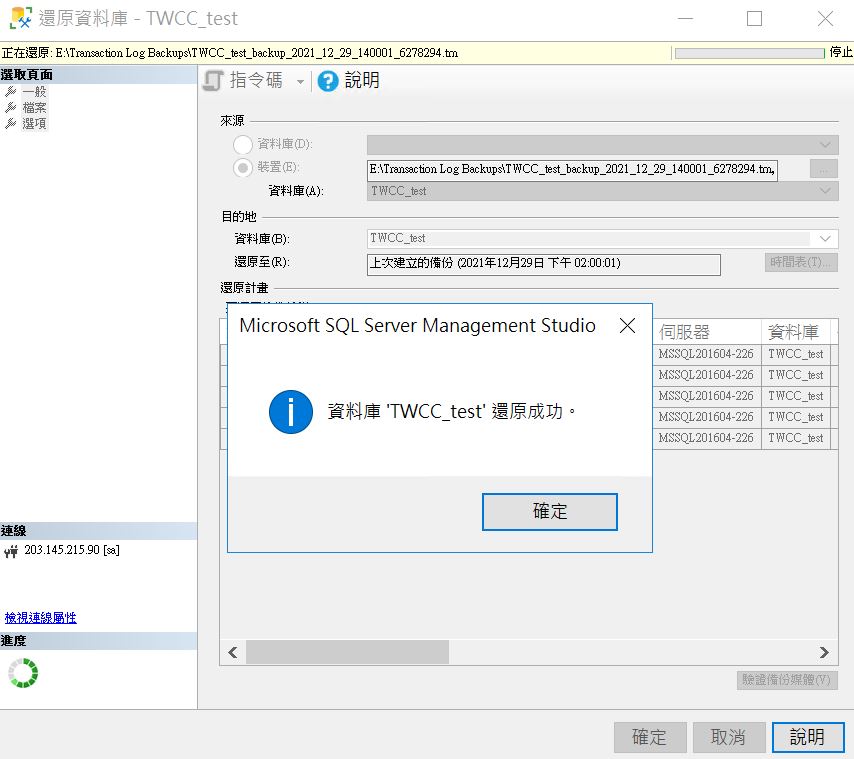Maximize the 還原資料庫 window
The height and width of the screenshot is (759, 854).
(754, 19)
